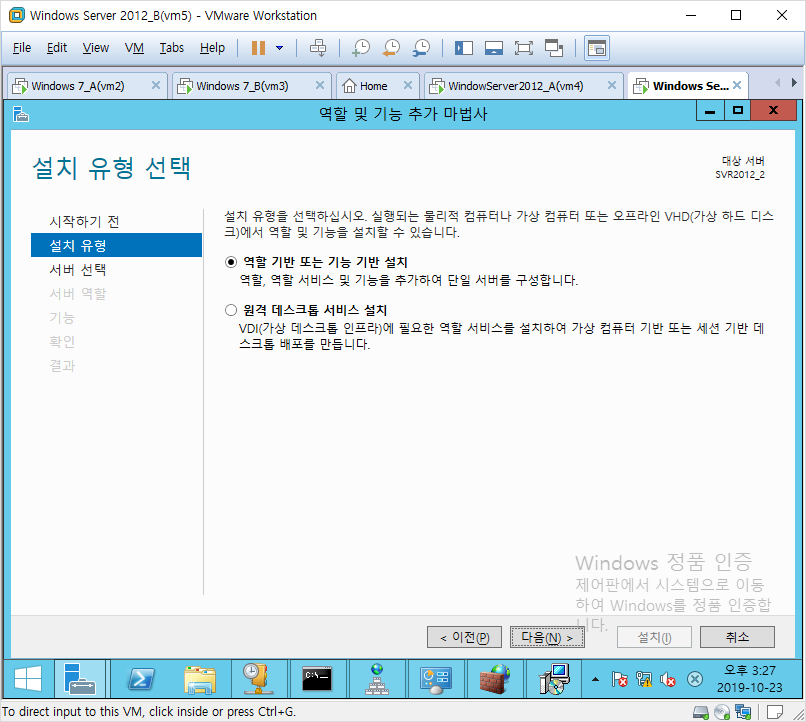The image size is (806, 722).
Task: Go to the 시작하기 전 wizard step
Action: coord(84,221)
